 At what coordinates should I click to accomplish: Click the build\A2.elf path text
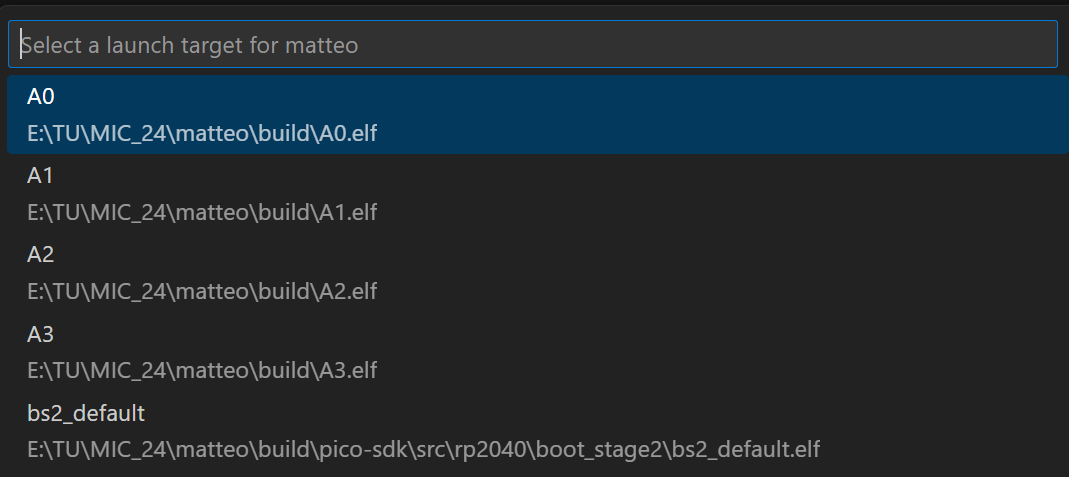click(202, 291)
